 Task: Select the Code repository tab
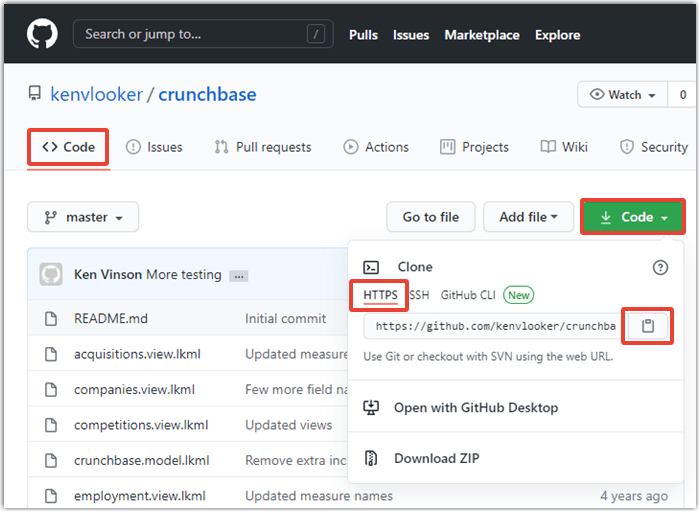click(68, 147)
